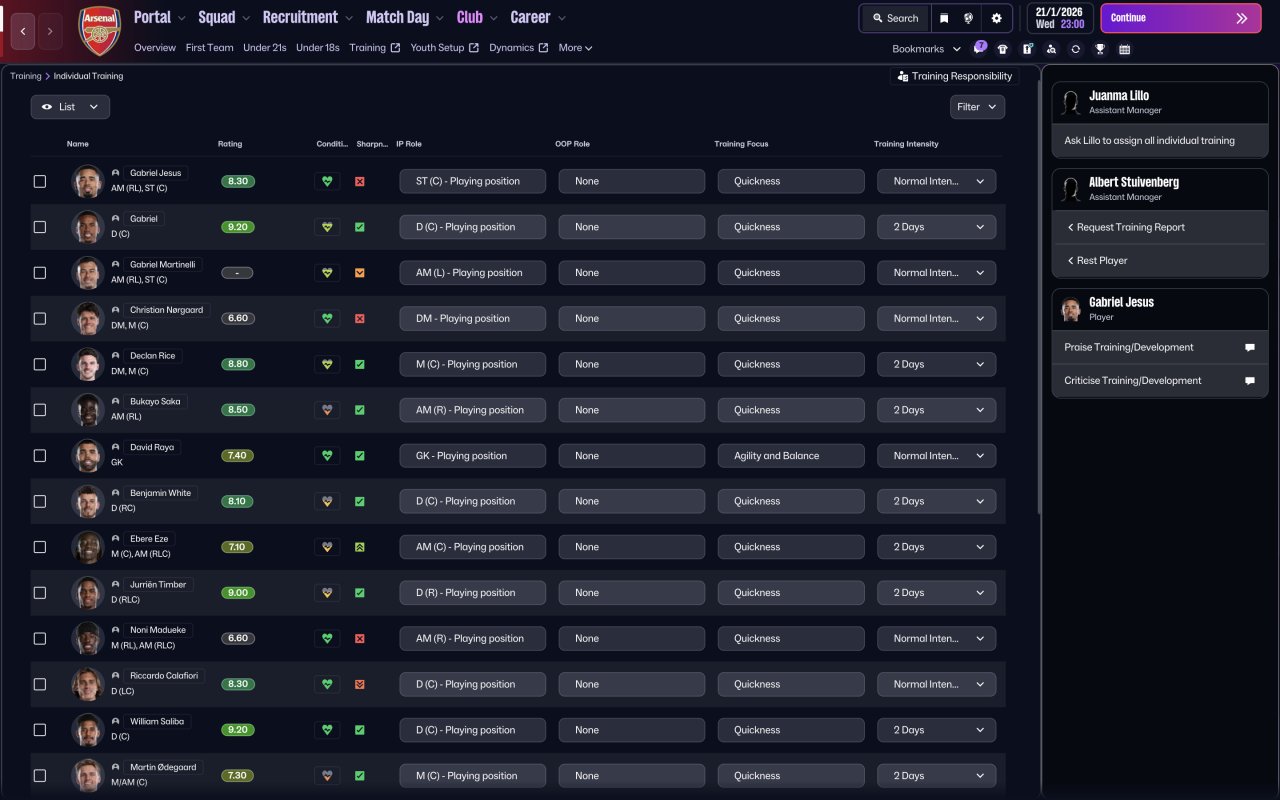Open the scouting search shortcut icon
The height and width of the screenshot is (800, 1280).
(x=1051, y=49)
